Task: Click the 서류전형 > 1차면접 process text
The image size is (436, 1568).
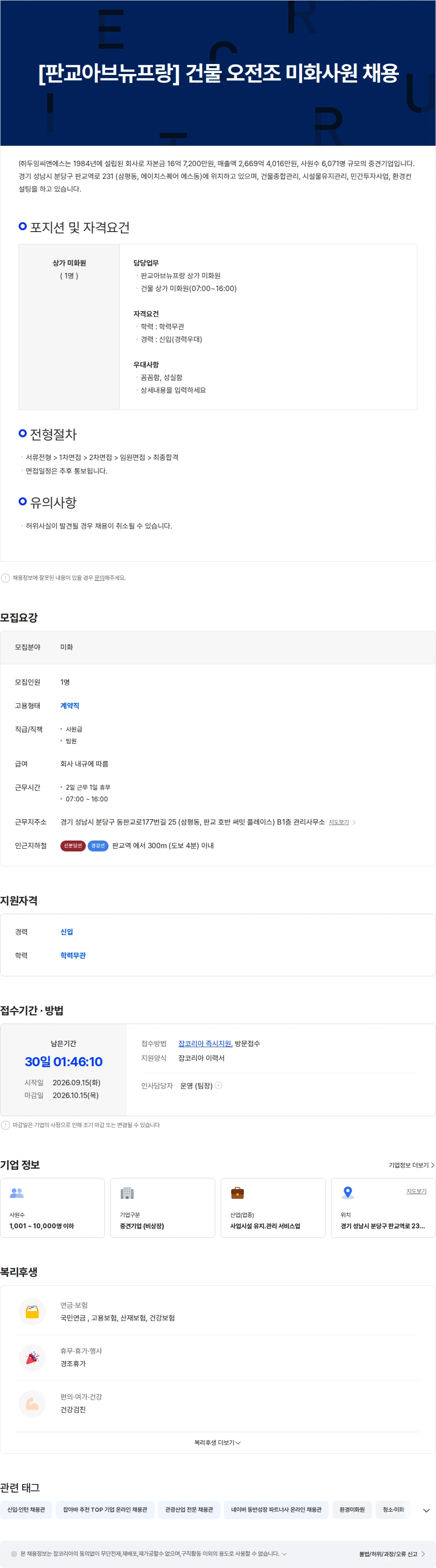Action: [102, 457]
